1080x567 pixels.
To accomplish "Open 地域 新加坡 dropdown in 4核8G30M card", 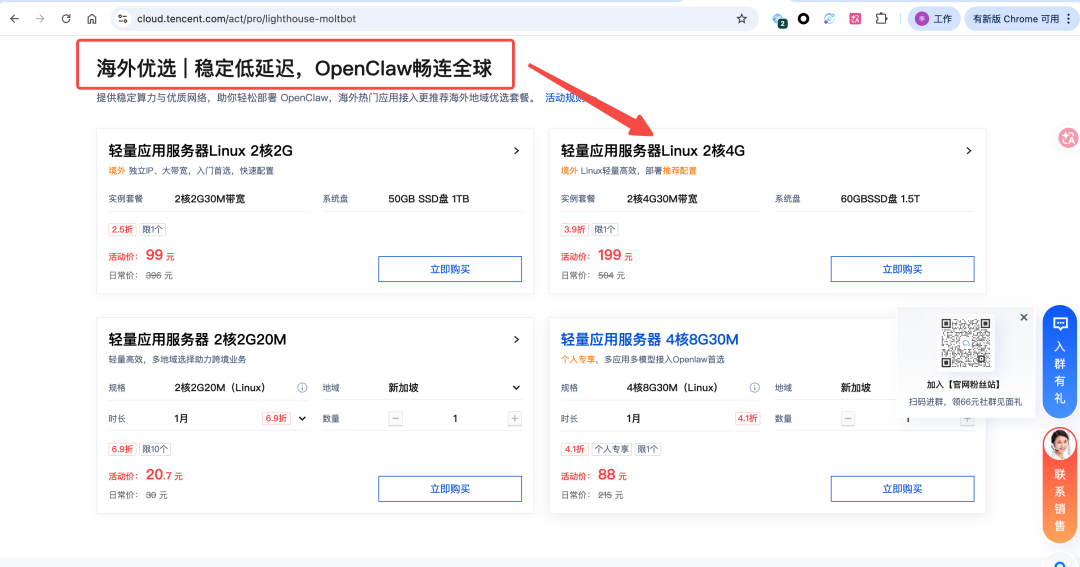I will (855, 388).
